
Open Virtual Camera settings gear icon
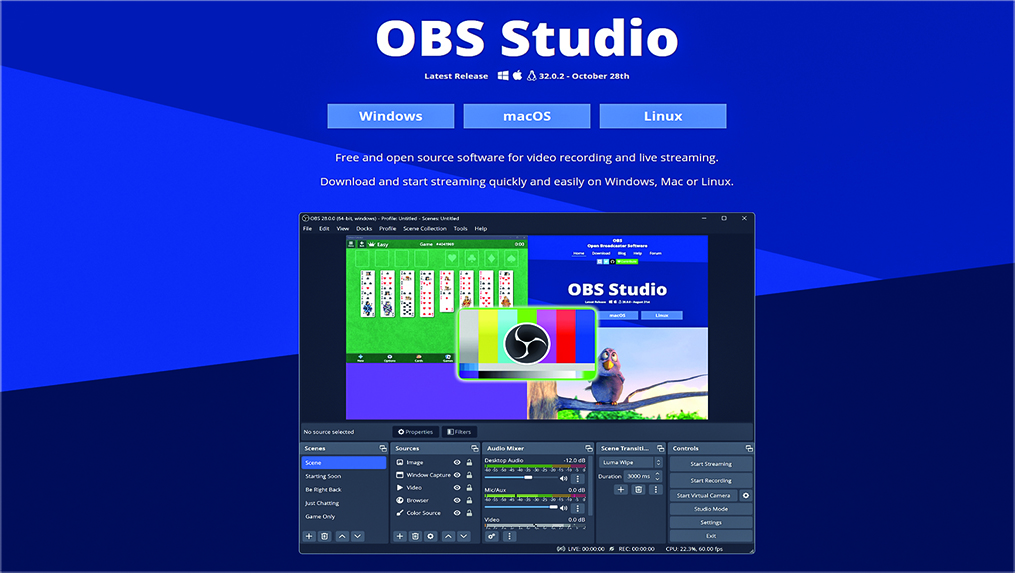pyautogui.click(x=746, y=497)
